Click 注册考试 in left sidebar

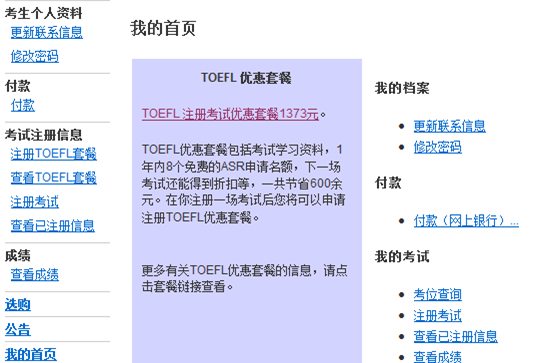click(35, 202)
